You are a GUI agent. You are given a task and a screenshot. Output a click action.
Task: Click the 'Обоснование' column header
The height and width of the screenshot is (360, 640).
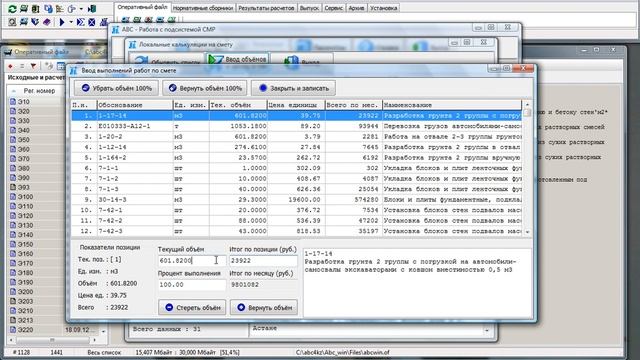click(135, 105)
